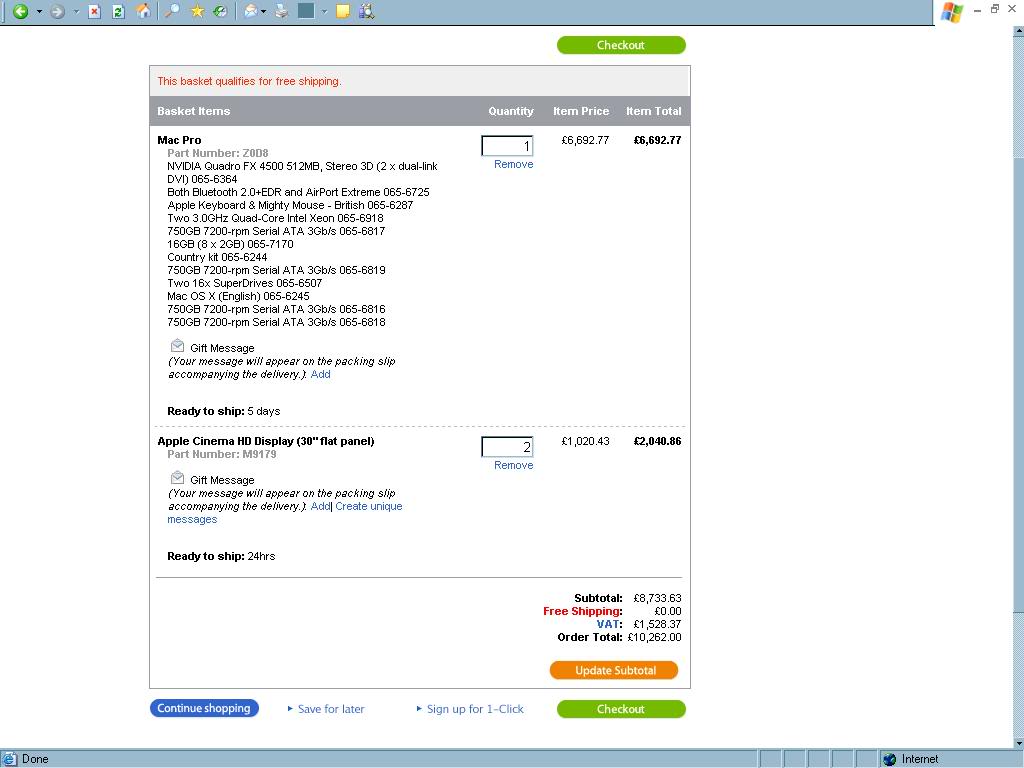Click the Done status bar text

click(x=35, y=759)
